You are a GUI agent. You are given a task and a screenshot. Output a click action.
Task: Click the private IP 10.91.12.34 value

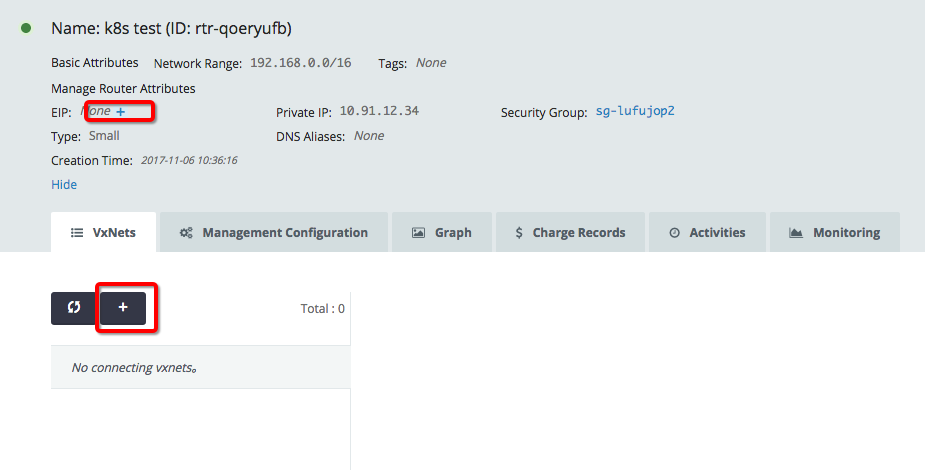point(379,111)
